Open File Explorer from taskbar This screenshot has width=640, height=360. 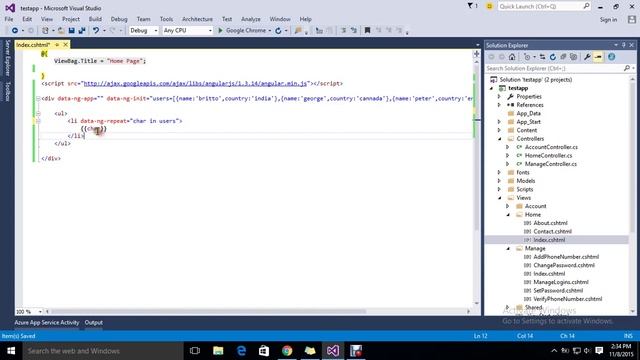(218, 351)
